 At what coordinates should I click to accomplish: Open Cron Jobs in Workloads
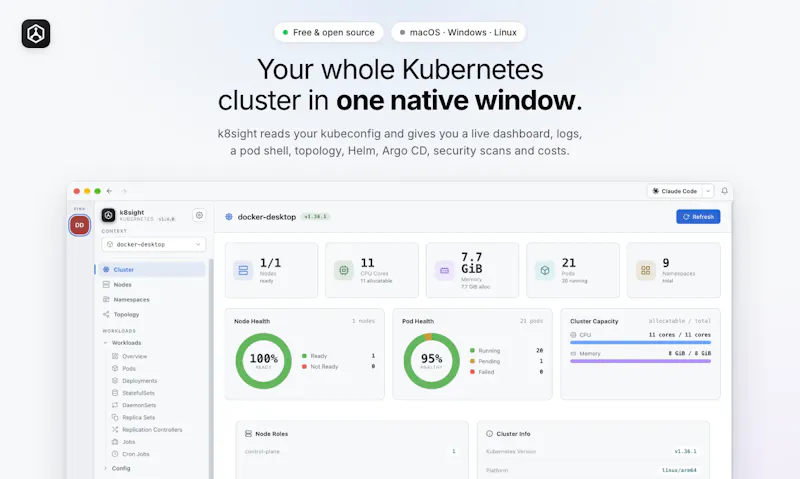tap(136, 454)
